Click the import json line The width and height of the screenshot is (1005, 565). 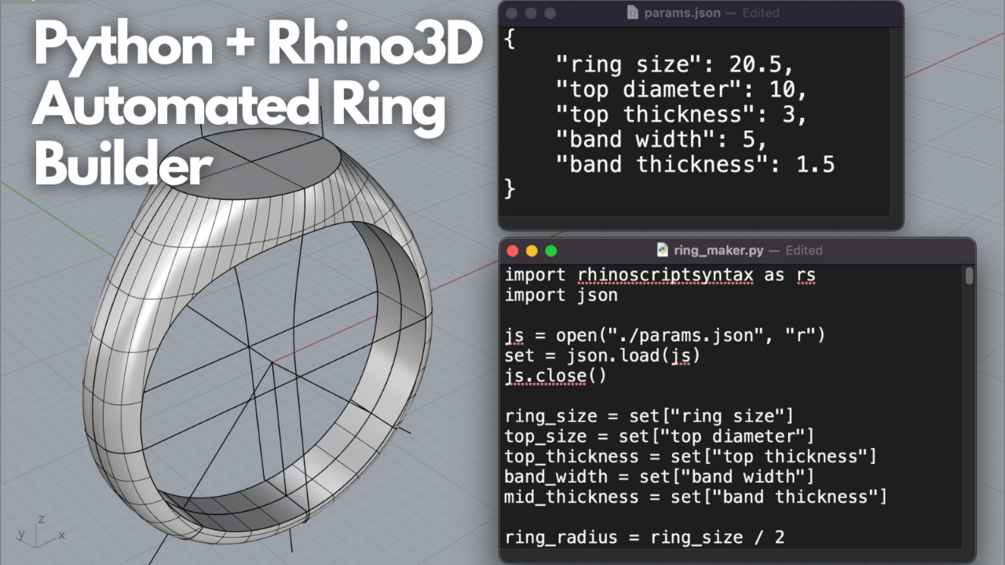[561, 295]
